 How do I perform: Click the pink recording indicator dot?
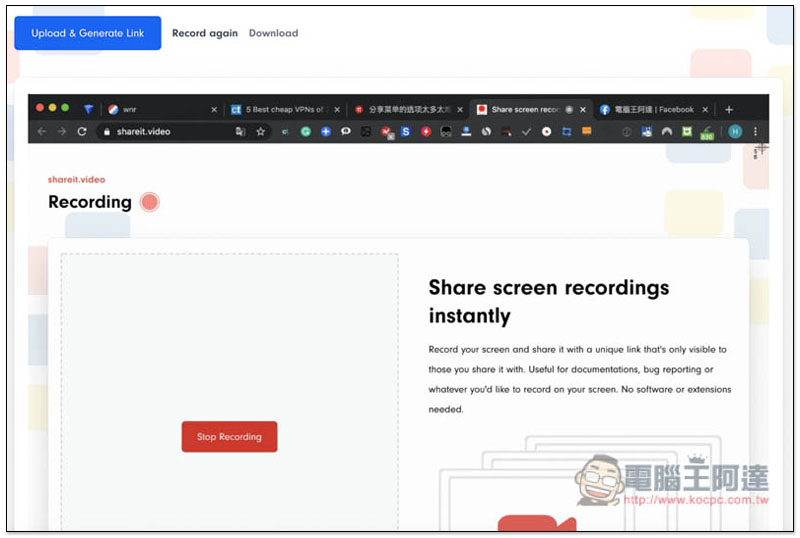[149, 202]
